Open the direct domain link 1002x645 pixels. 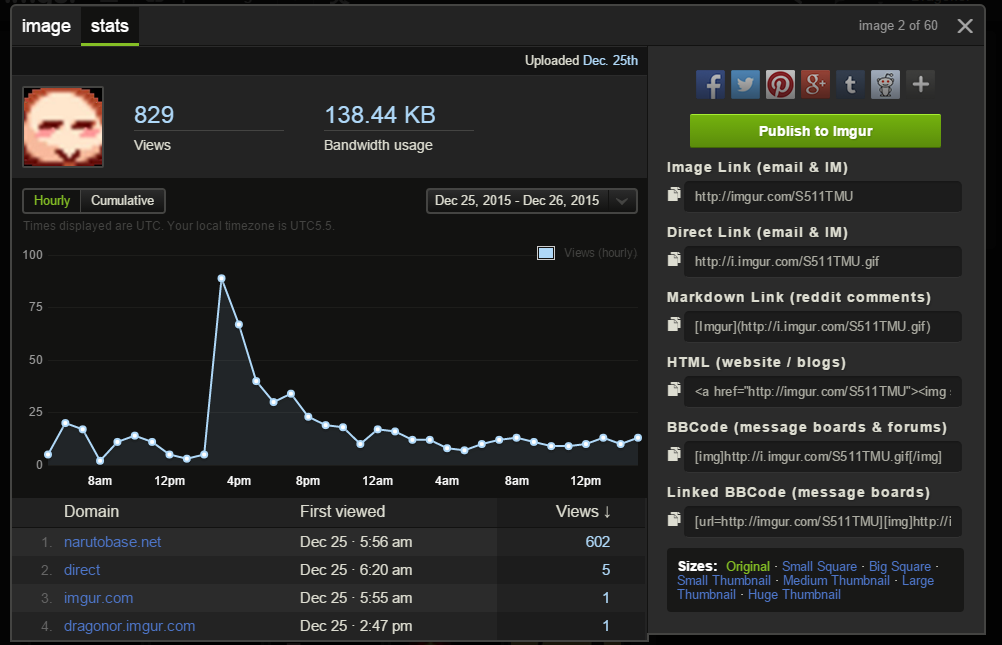point(82,570)
